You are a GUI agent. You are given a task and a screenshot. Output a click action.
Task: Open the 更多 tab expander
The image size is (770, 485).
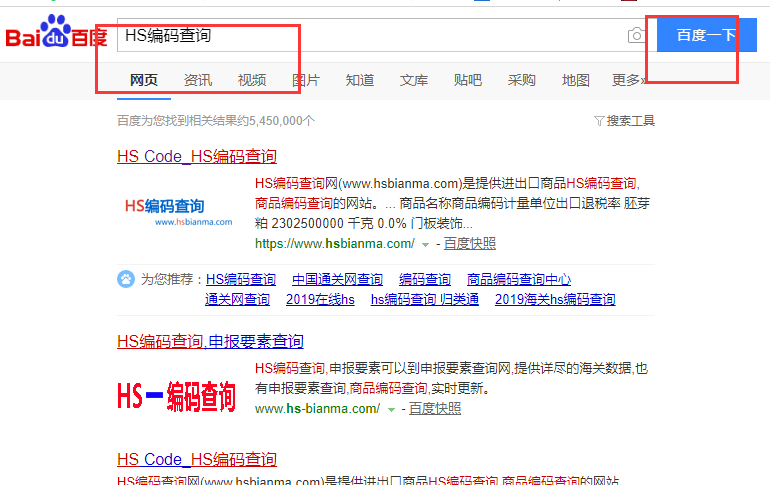click(629, 80)
